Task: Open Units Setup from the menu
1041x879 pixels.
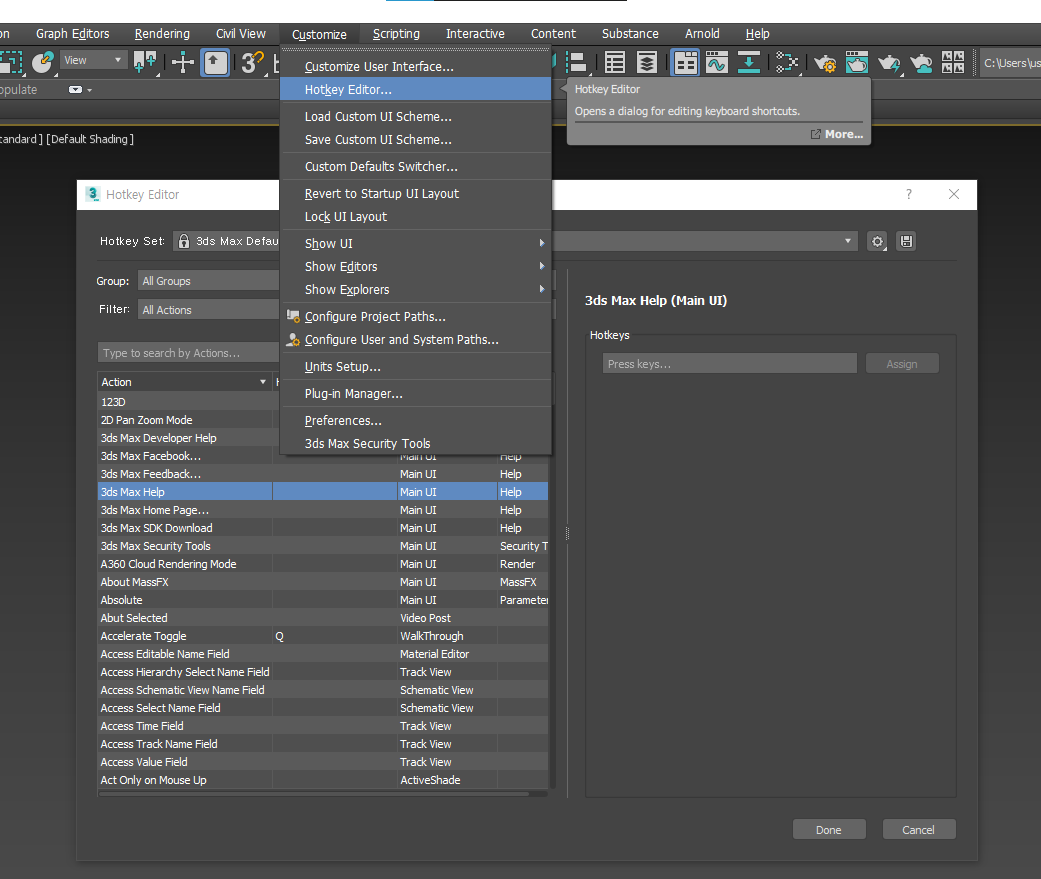Action: click(x=416, y=366)
